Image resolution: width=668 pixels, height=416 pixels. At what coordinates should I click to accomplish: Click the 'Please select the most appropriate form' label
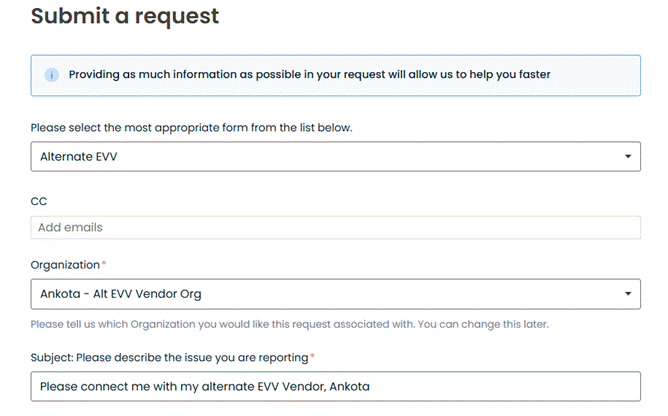[x=191, y=128]
